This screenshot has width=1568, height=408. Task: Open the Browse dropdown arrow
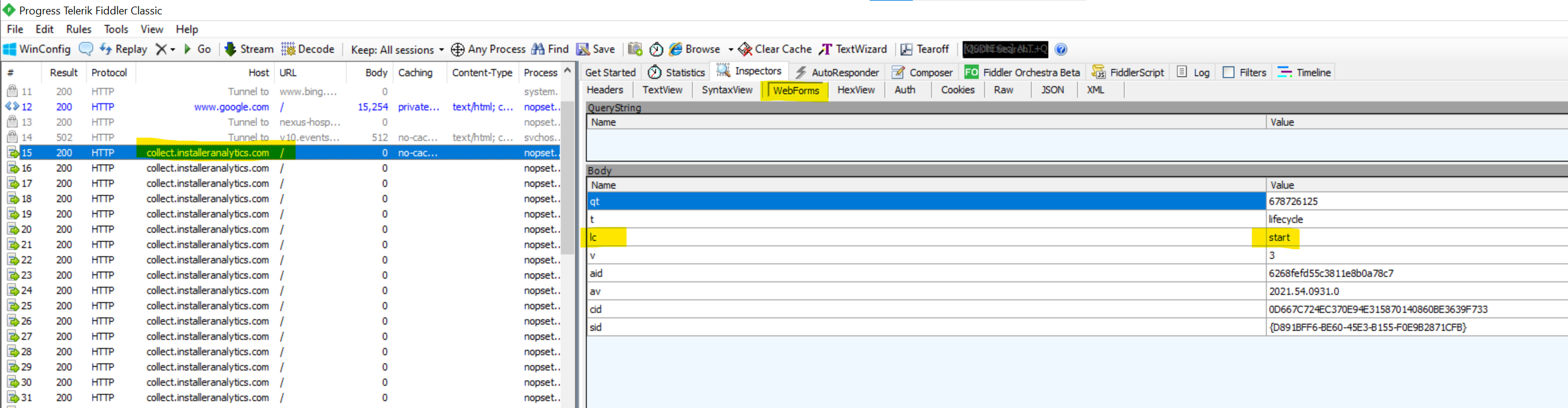coord(731,50)
